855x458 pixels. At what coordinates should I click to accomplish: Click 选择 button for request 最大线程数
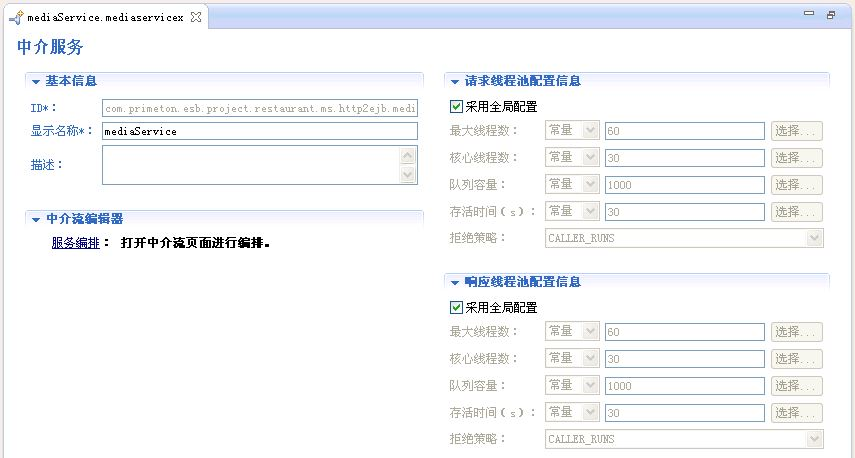796,131
